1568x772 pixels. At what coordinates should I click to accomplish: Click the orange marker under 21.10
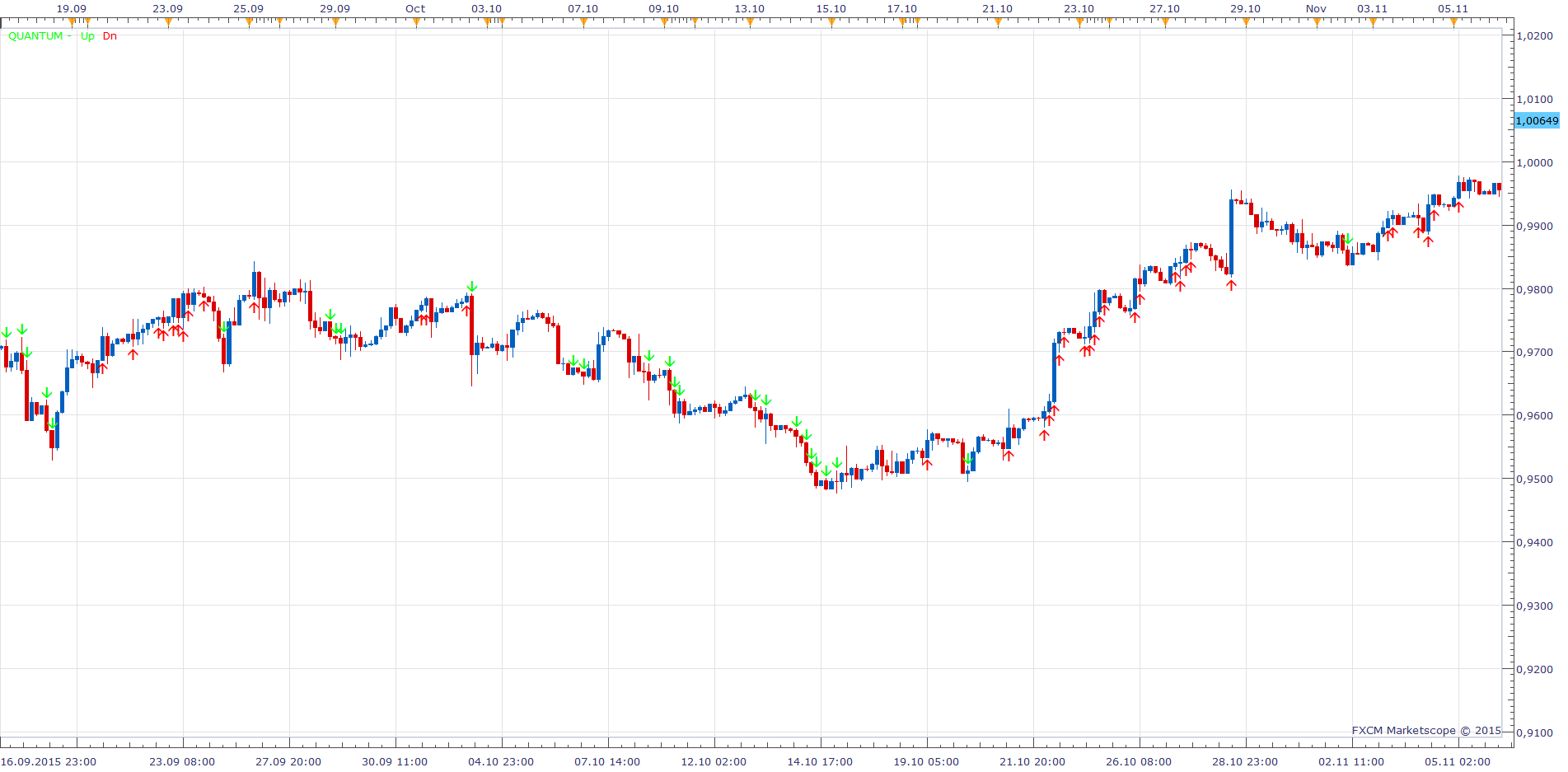pos(998,22)
